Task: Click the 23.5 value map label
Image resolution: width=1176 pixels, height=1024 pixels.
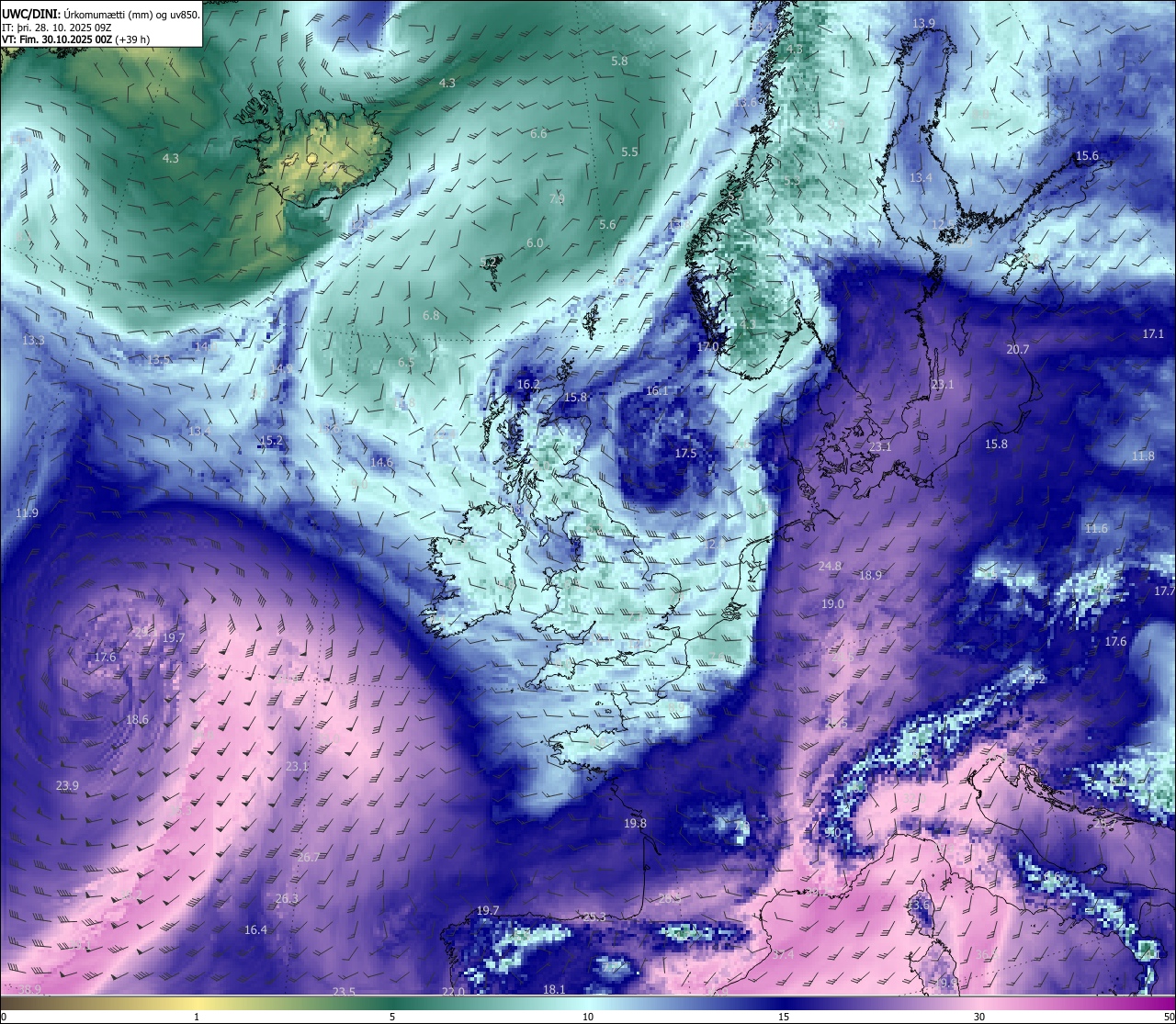Action: point(344,992)
